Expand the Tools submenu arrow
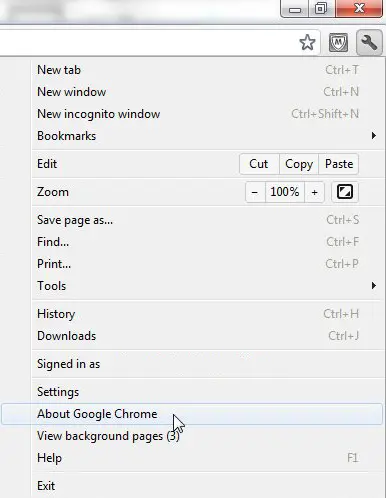The width and height of the screenshot is (386, 498). coord(374,286)
